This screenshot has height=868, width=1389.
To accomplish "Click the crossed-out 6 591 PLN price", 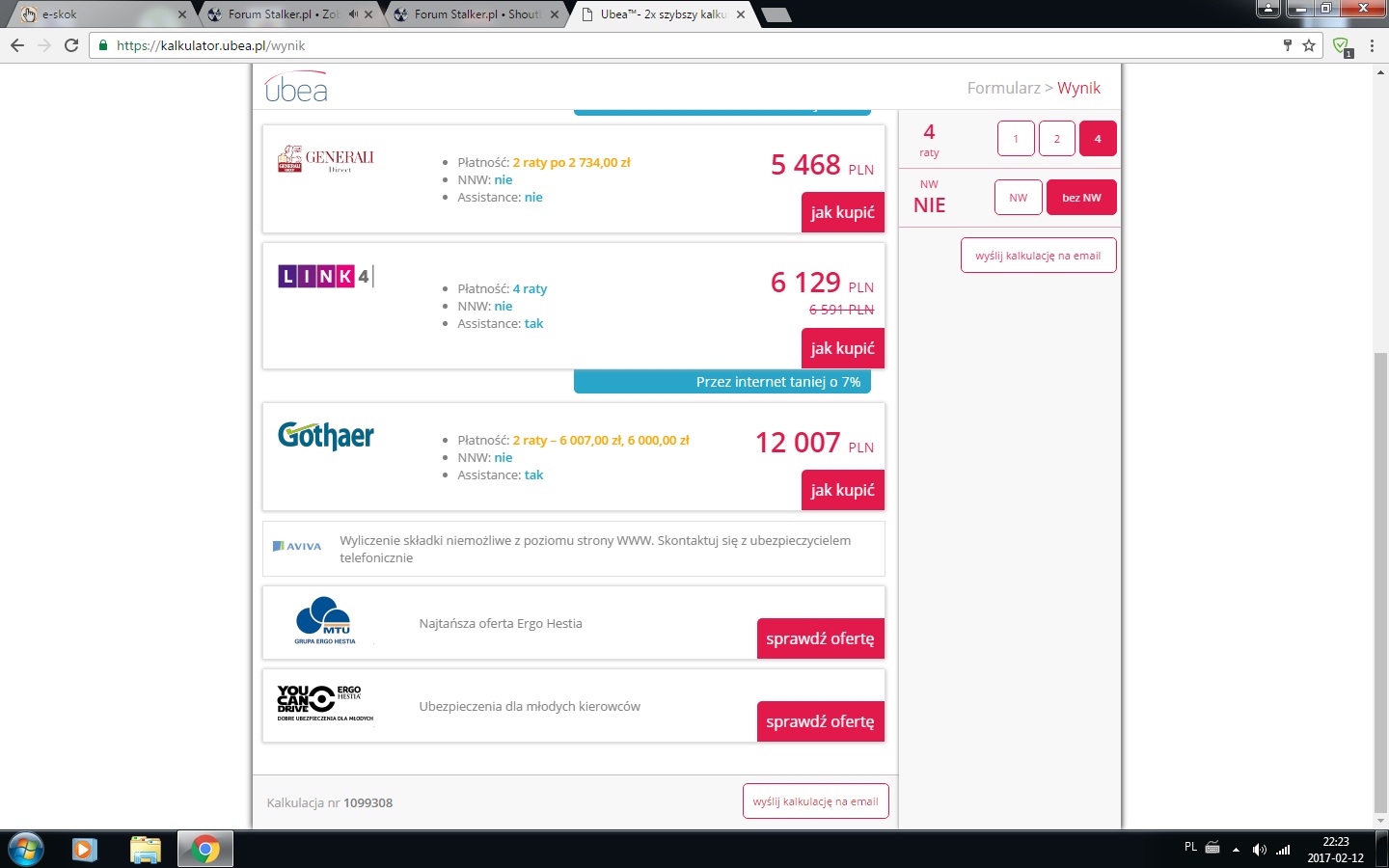I will click(x=841, y=310).
